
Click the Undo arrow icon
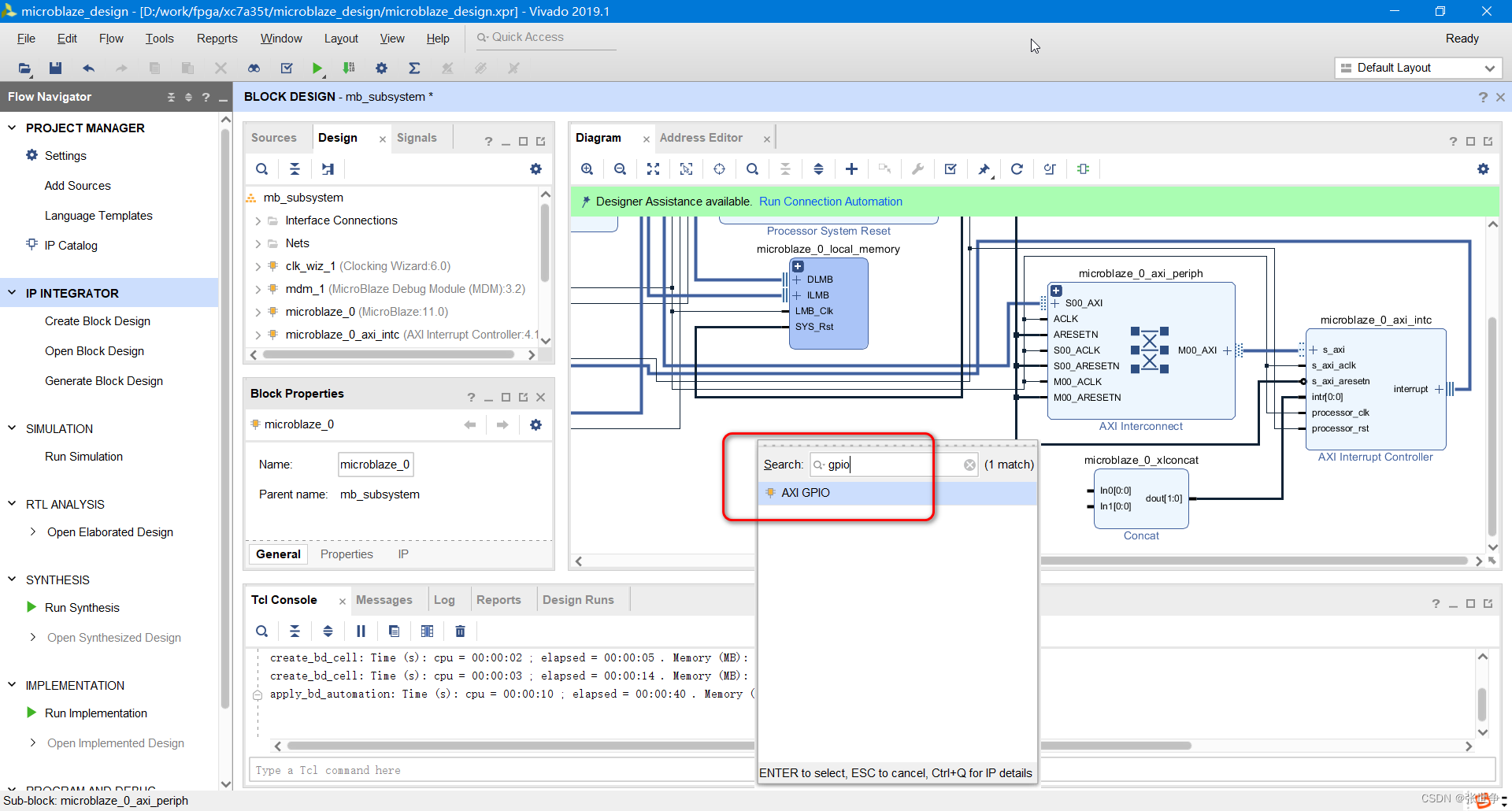[88, 69]
